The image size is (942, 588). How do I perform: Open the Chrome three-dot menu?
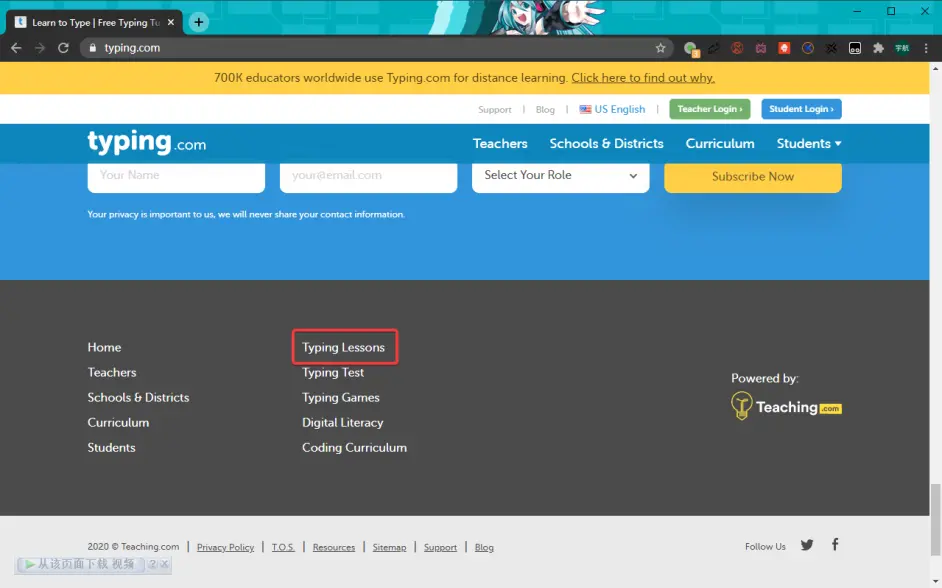tap(926, 48)
